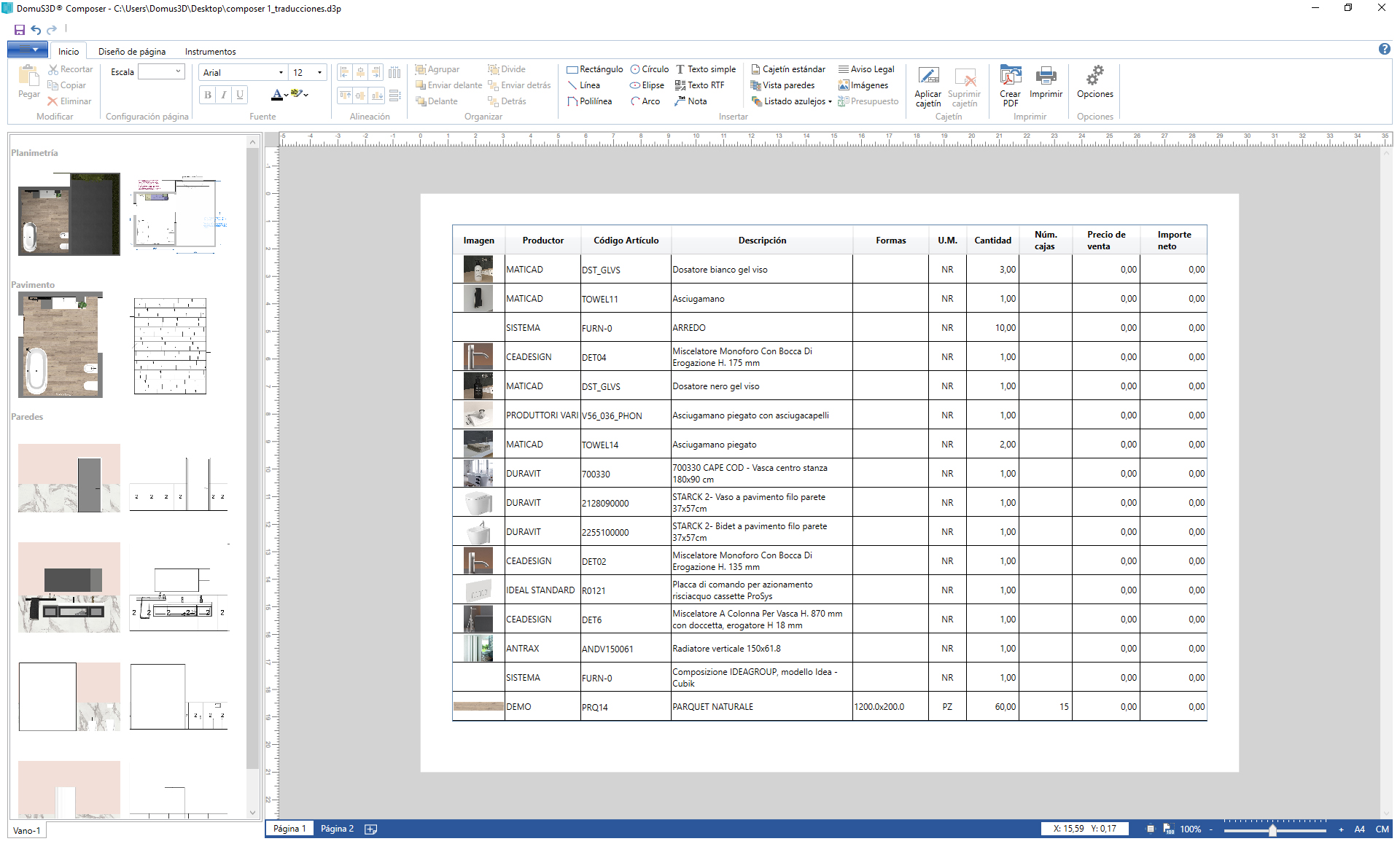Click zoom out minus button
This screenshot has height=844, width=1400.
[1211, 829]
